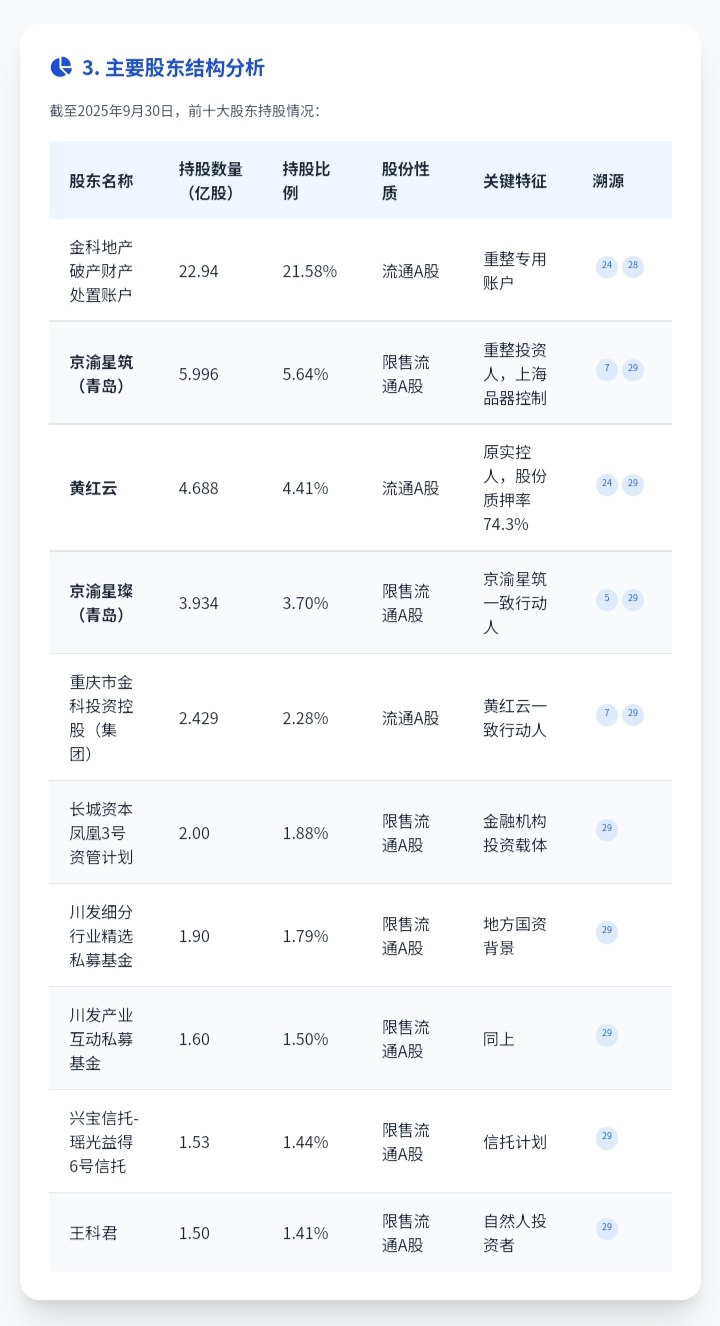Click the bold 京渝星璨（青岛） shareholder name
The width and height of the screenshot is (720, 1326).
click(x=101, y=603)
